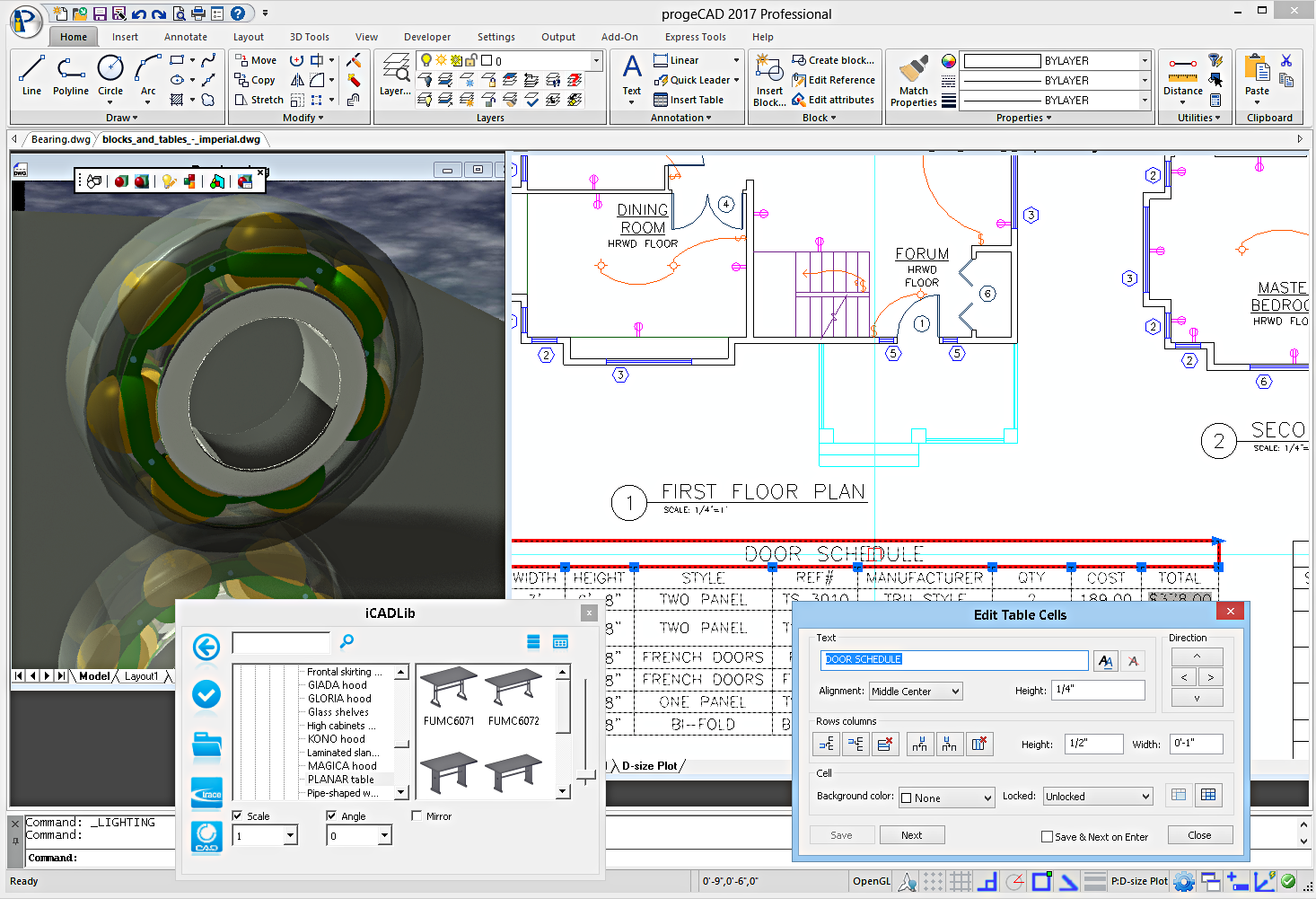Viewport: 1316px width, 899px height.
Task: Uncheck the Scale checkbox in iCADLib
Action: tap(235, 815)
